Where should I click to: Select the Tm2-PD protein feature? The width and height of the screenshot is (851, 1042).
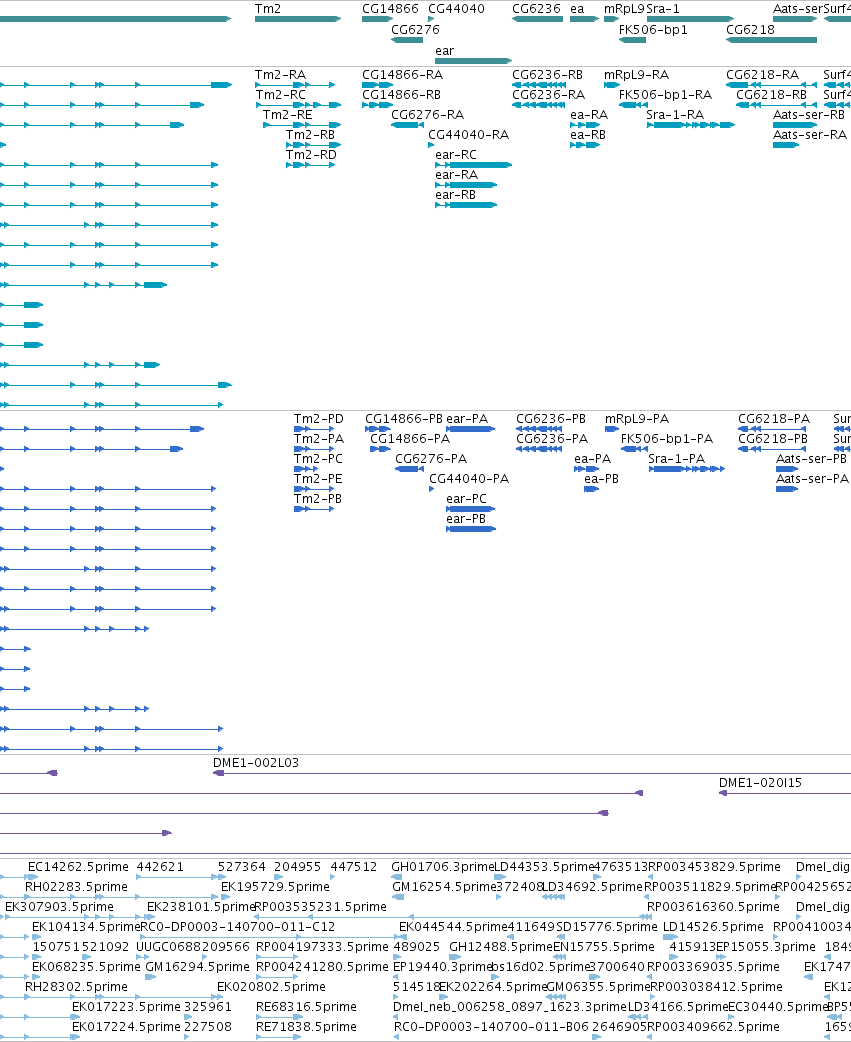tap(314, 429)
